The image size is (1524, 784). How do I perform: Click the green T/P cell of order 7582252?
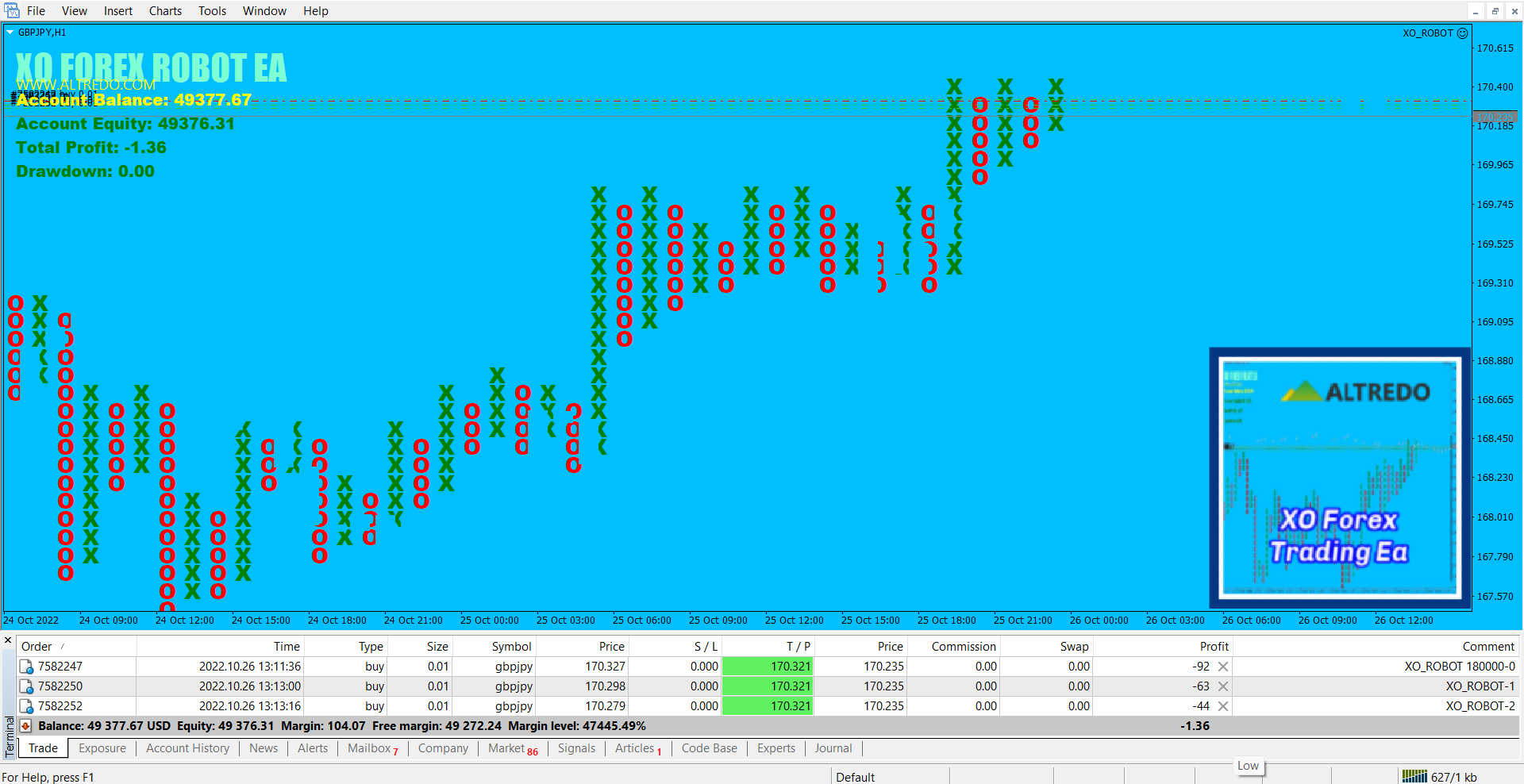(x=767, y=706)
